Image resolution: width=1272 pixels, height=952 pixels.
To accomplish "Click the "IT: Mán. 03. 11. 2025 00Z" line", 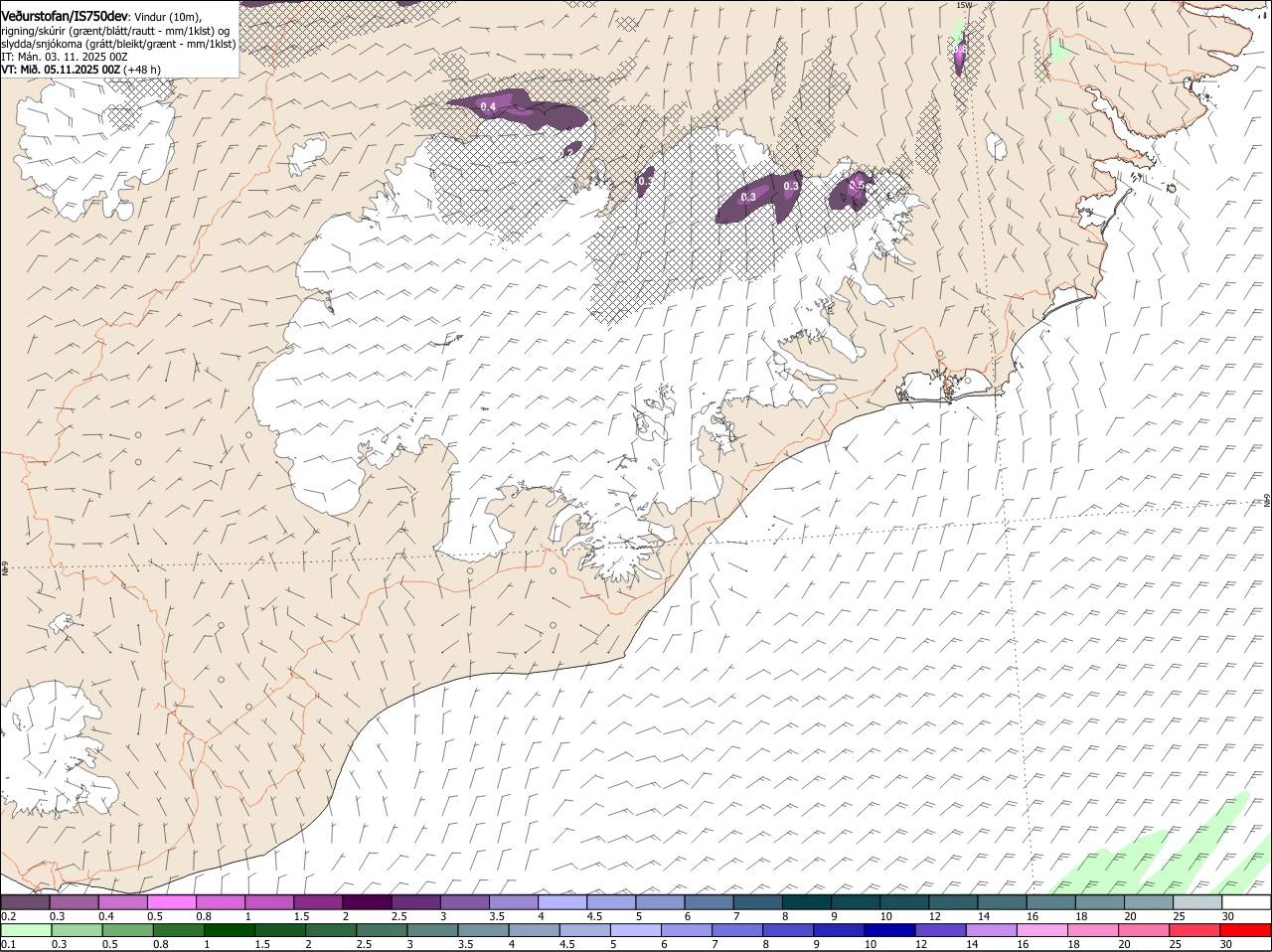I will 65,57.
